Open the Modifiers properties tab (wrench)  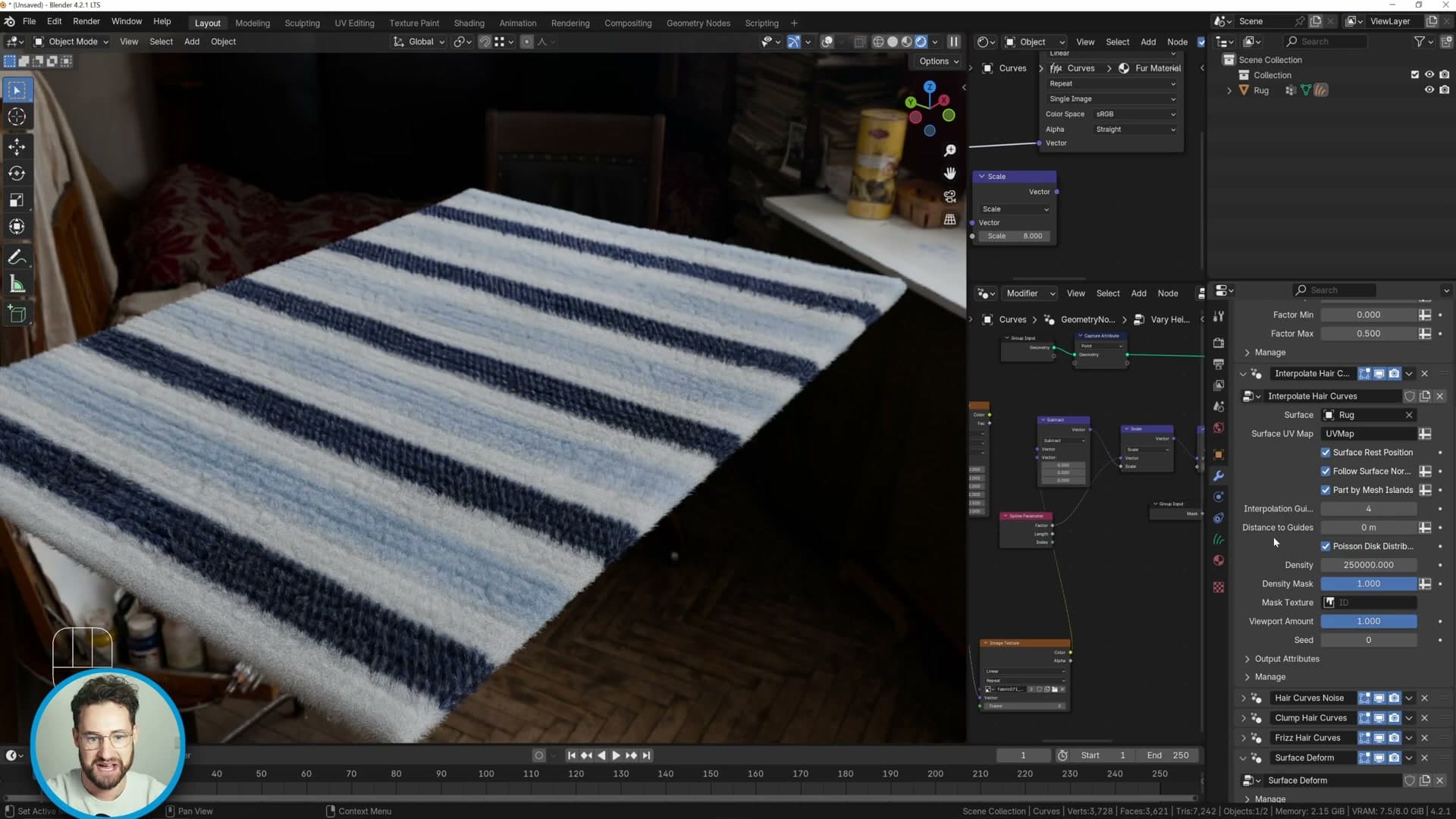(x=1219, y=476)
